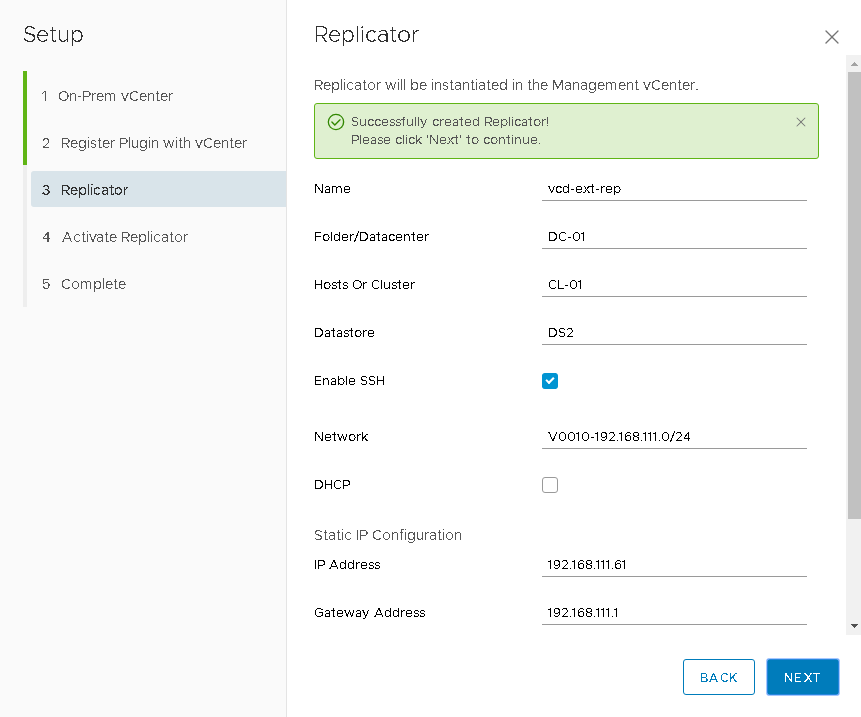Dismiss the success notification banner
Image resolution: width=861 pixels, height=717 pixels.
click(800, 122)
